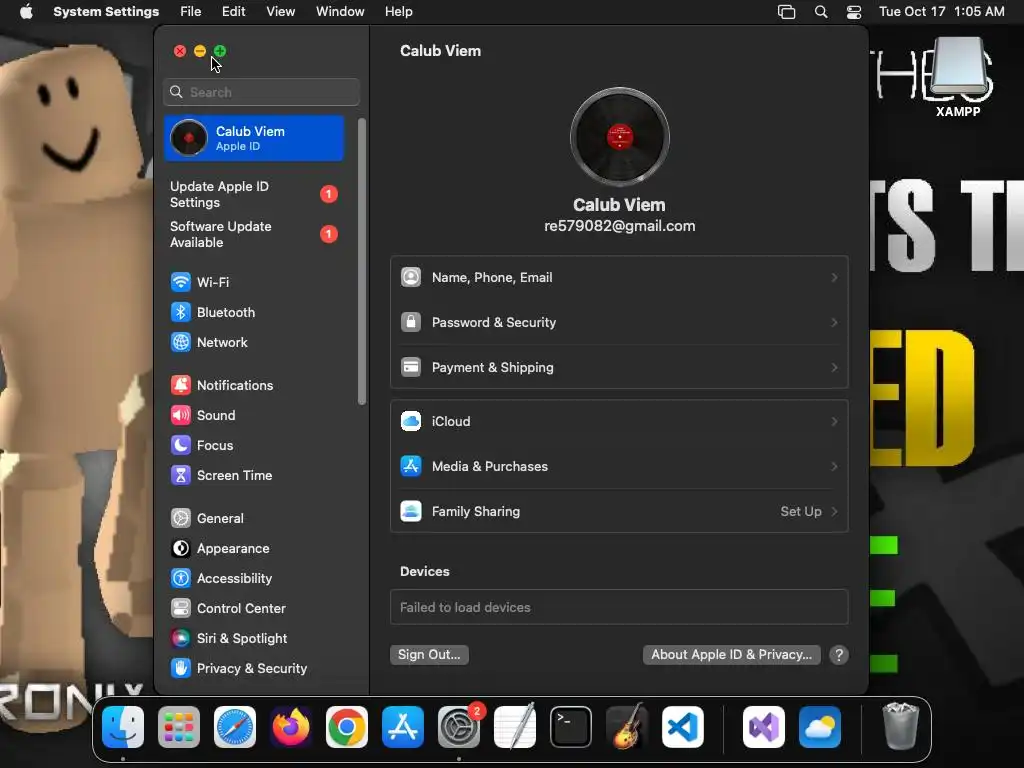Click the Failed to load devices text
The image size is (1024, 768).
pos(465,607)
